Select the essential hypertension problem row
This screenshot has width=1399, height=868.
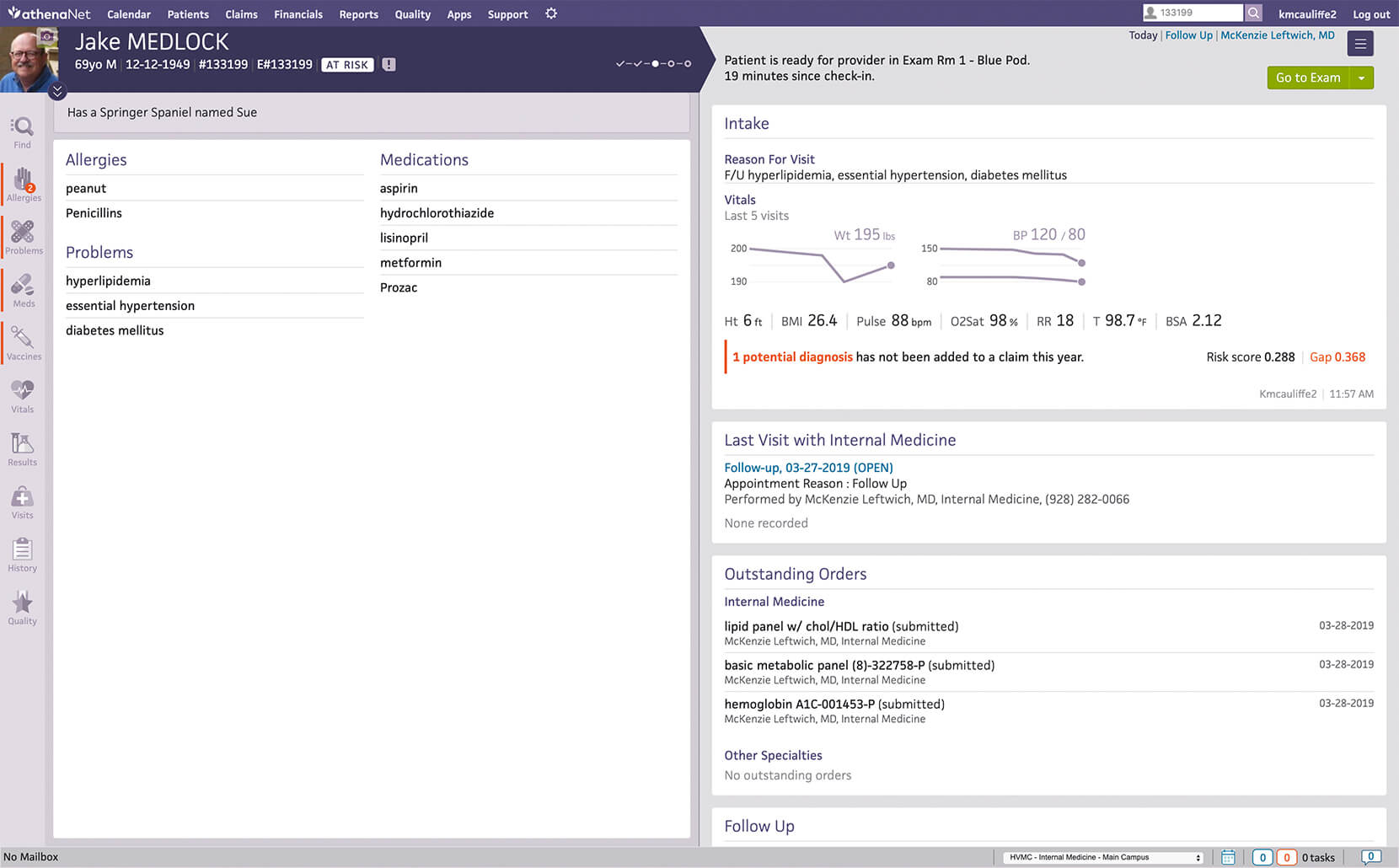(214, 306)
